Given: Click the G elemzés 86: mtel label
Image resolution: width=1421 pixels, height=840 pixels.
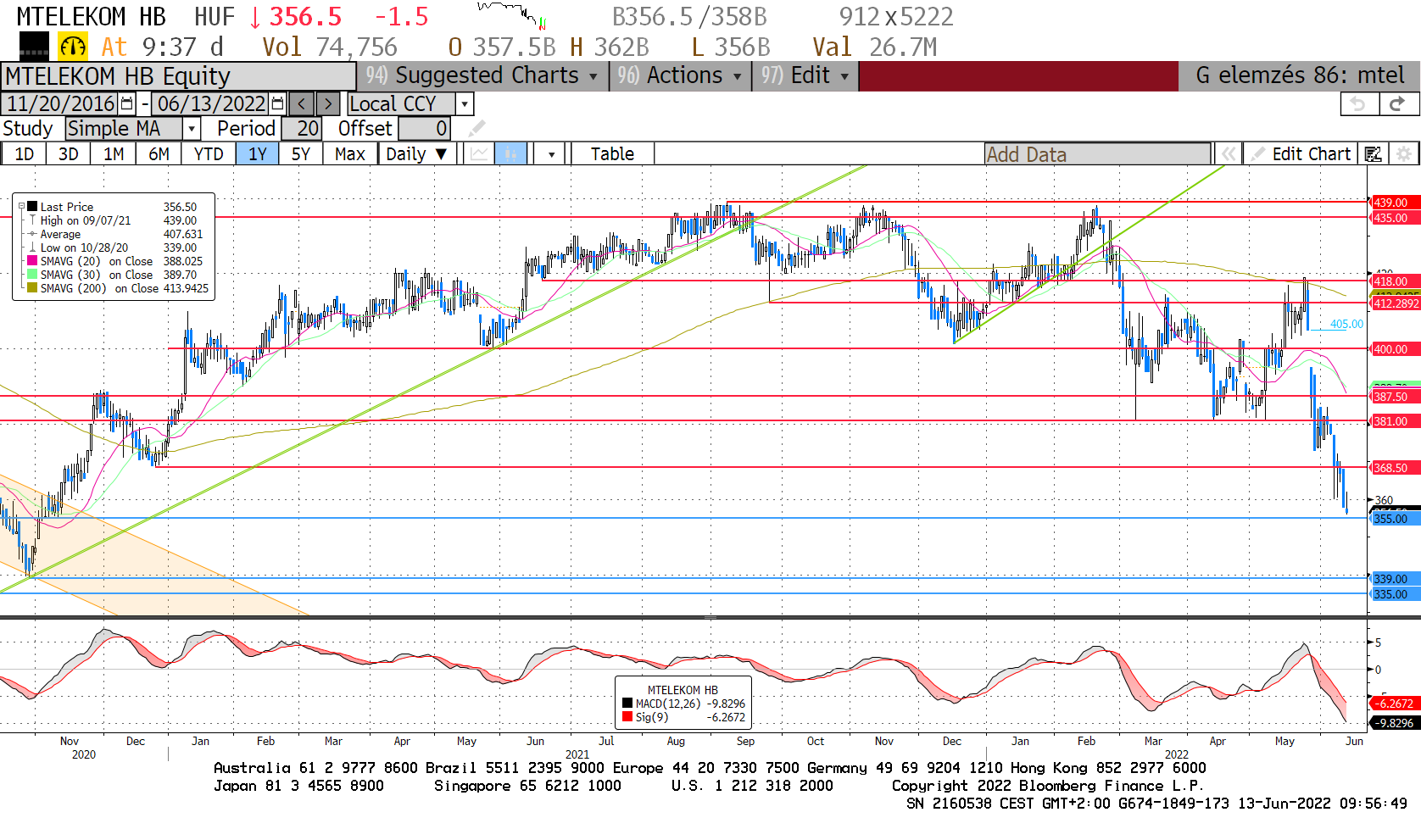Looking at the screenshot, I should point(1300,75).
